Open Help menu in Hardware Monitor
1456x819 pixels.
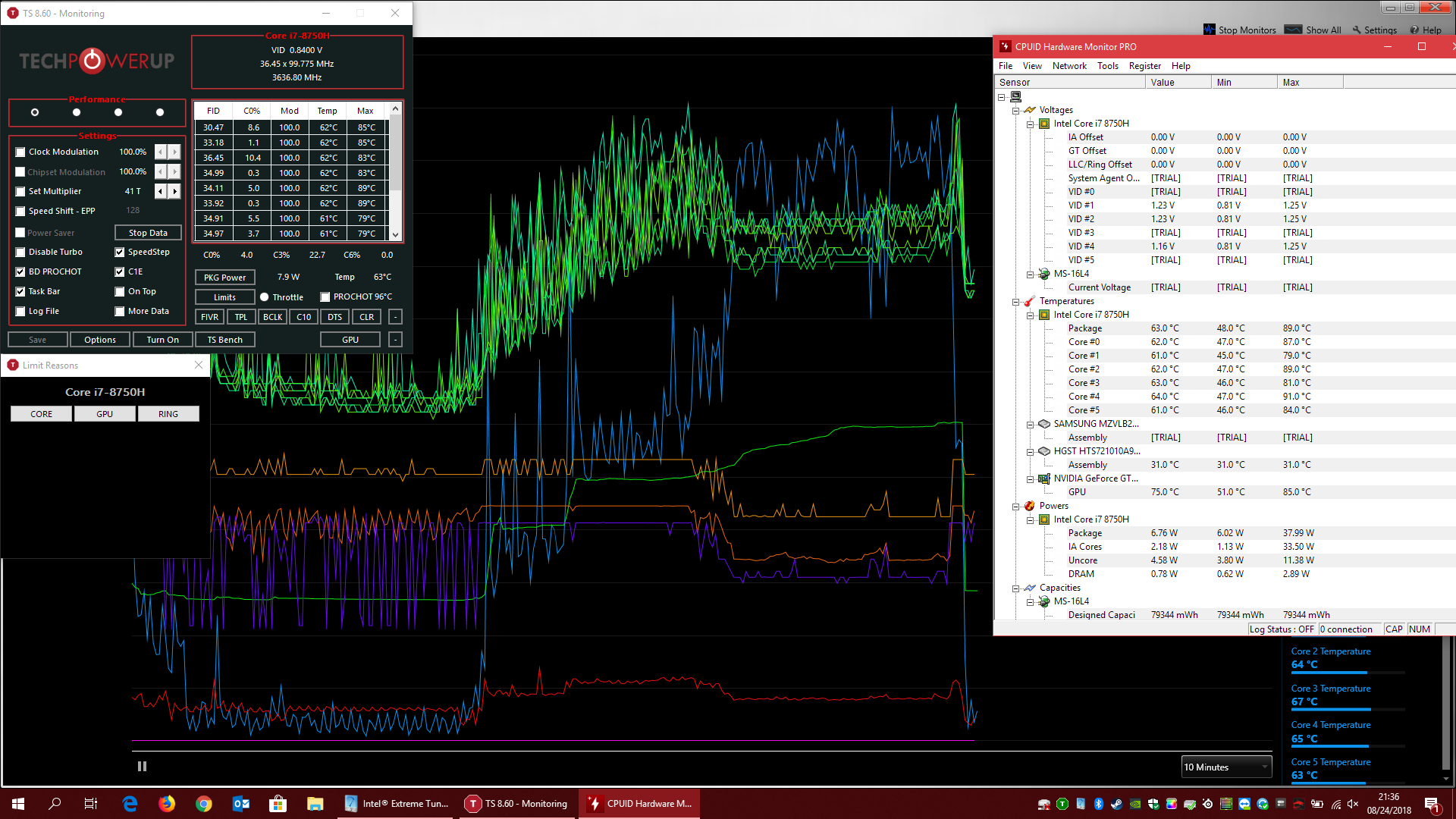tap(1181, 66)
